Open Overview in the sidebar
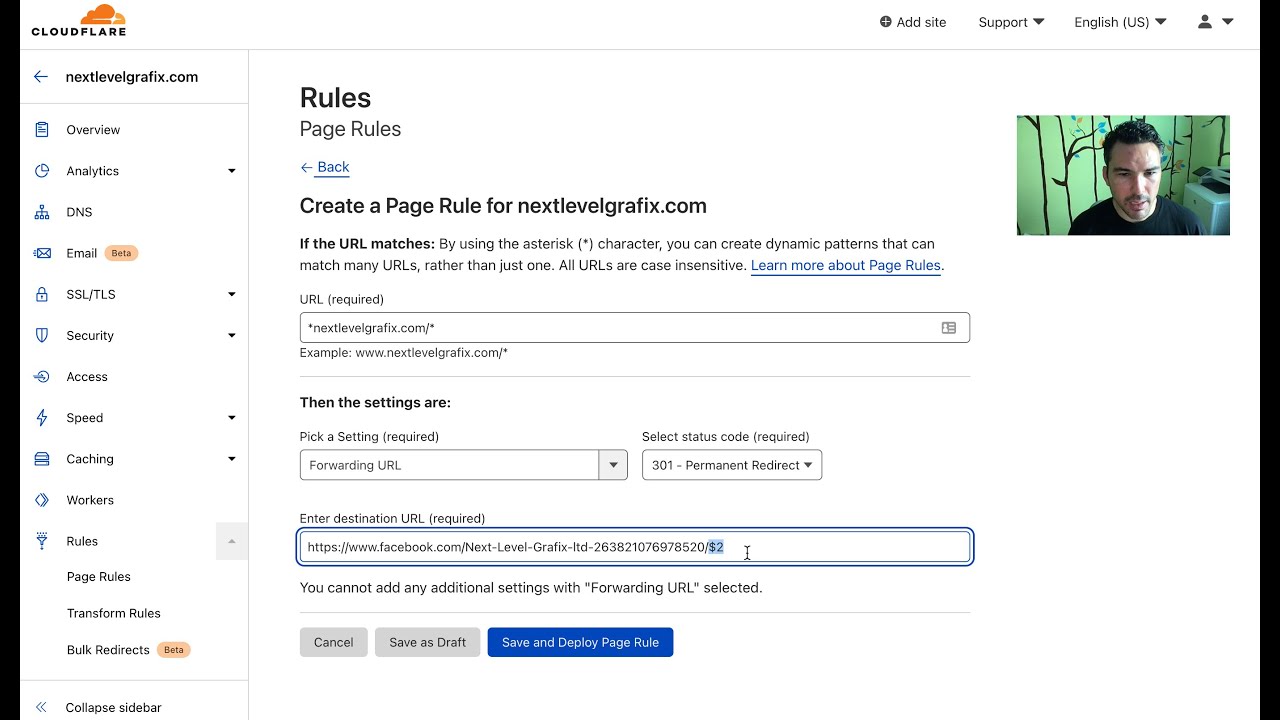 coord(93,130)
